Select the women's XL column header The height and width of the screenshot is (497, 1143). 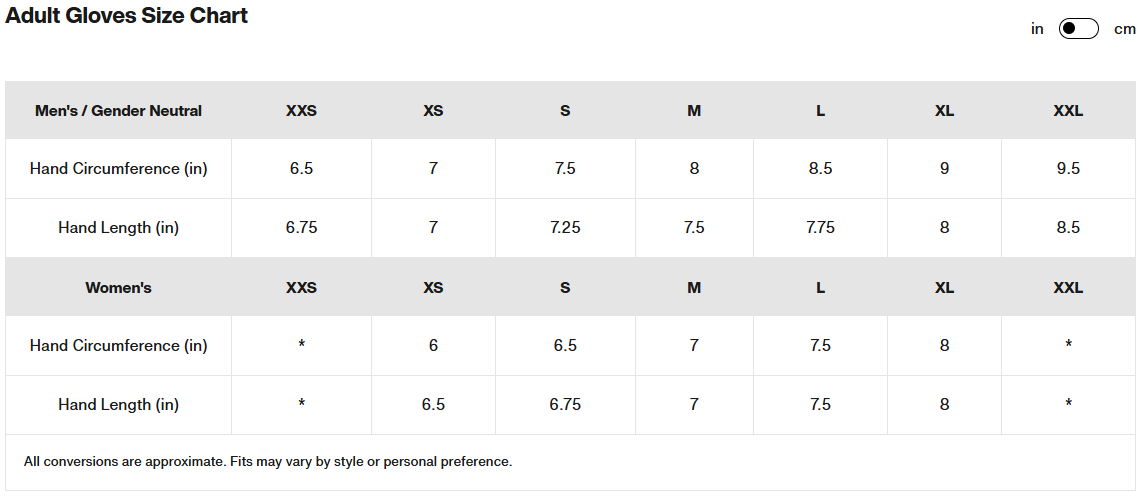(944, 289)
